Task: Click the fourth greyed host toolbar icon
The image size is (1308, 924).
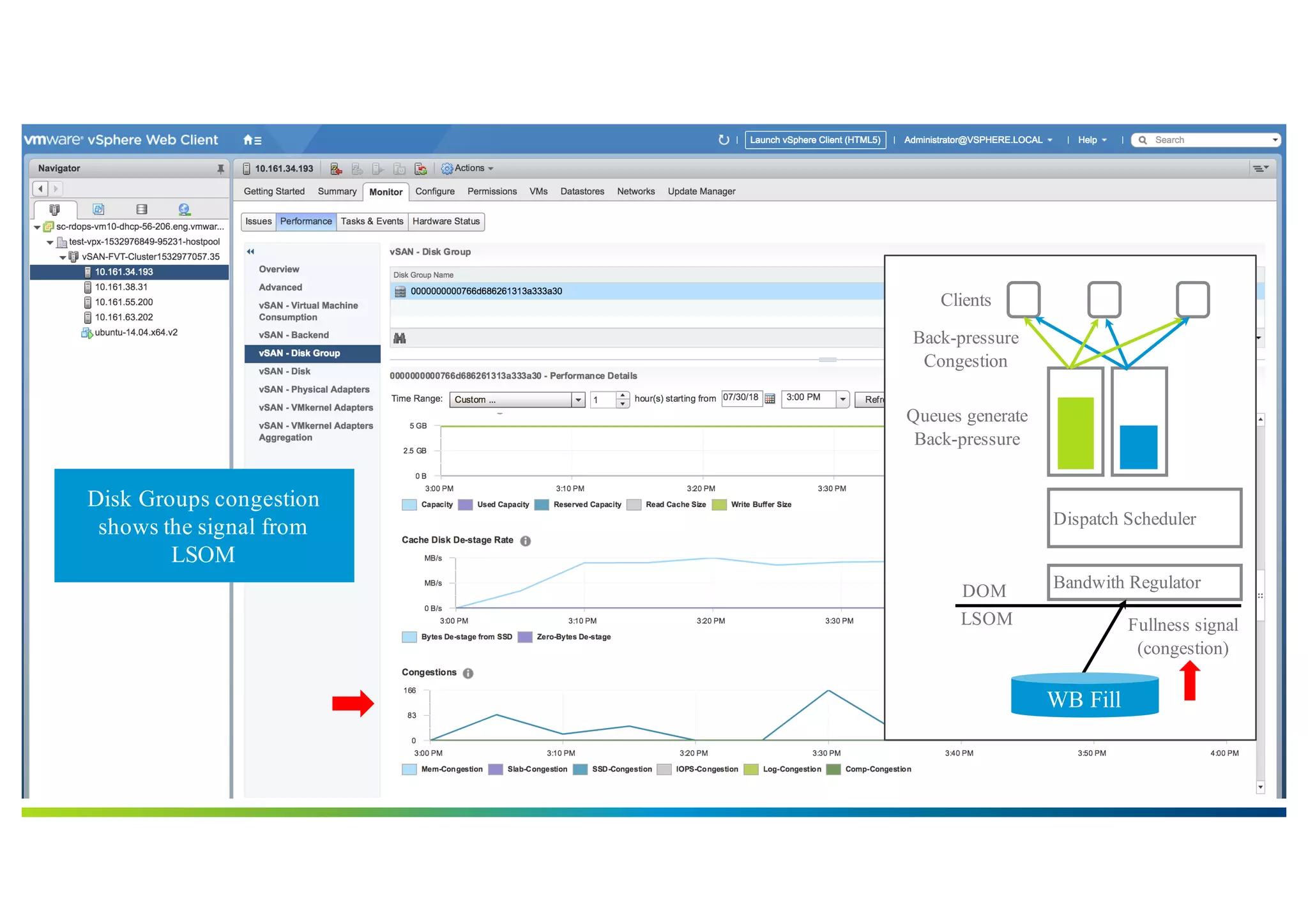Action: point(399,169)
